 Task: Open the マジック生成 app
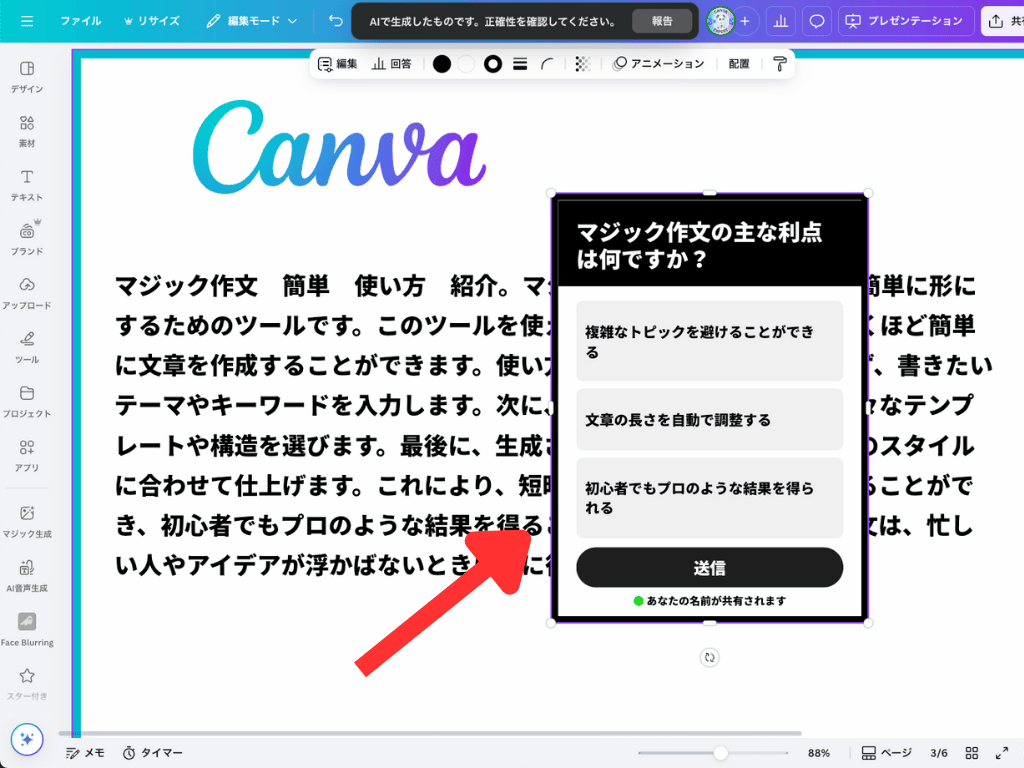point(27,522)
